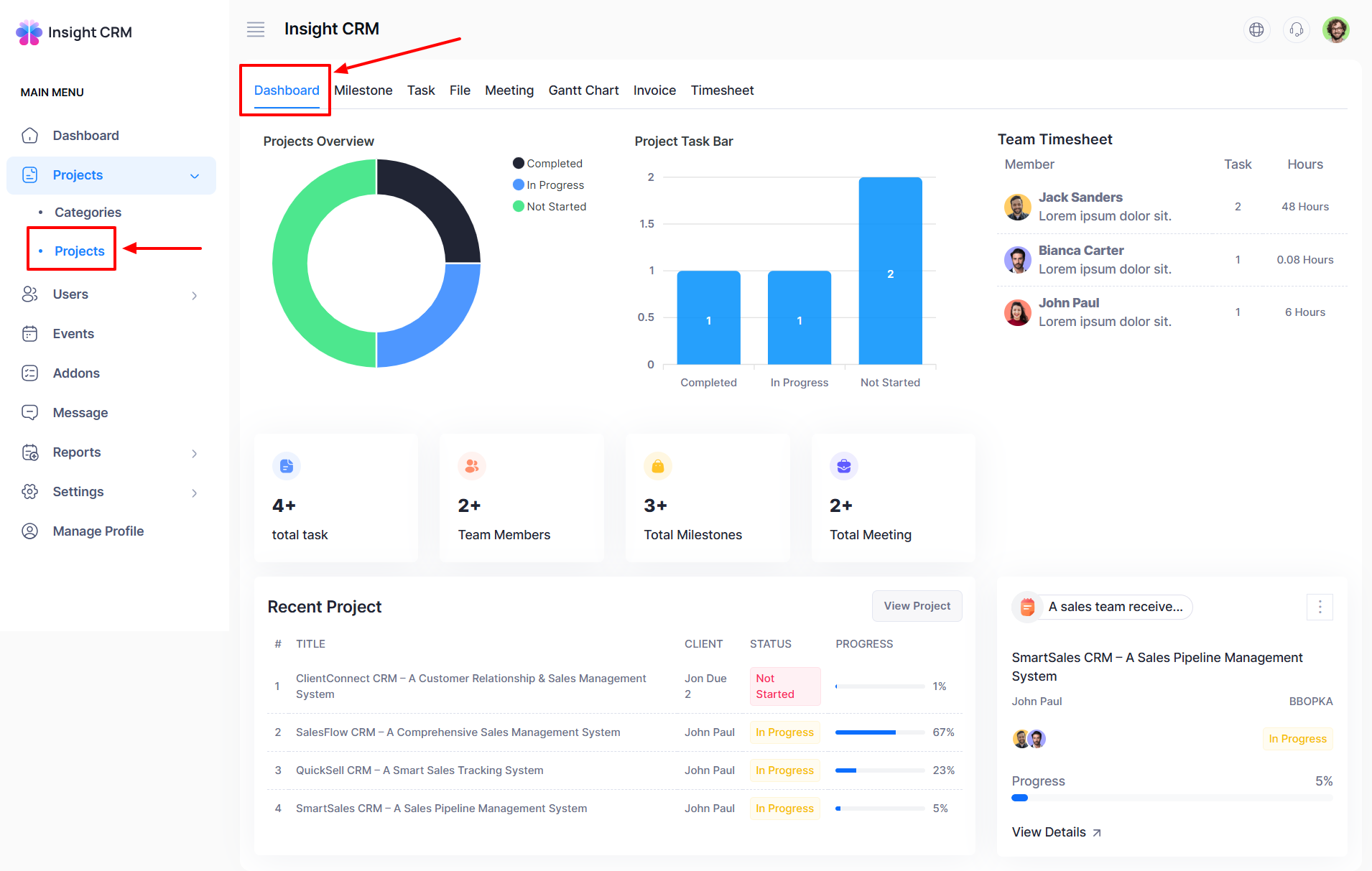
Task: Switch to the Gantt Chart tab
Action: coord(583,90)
